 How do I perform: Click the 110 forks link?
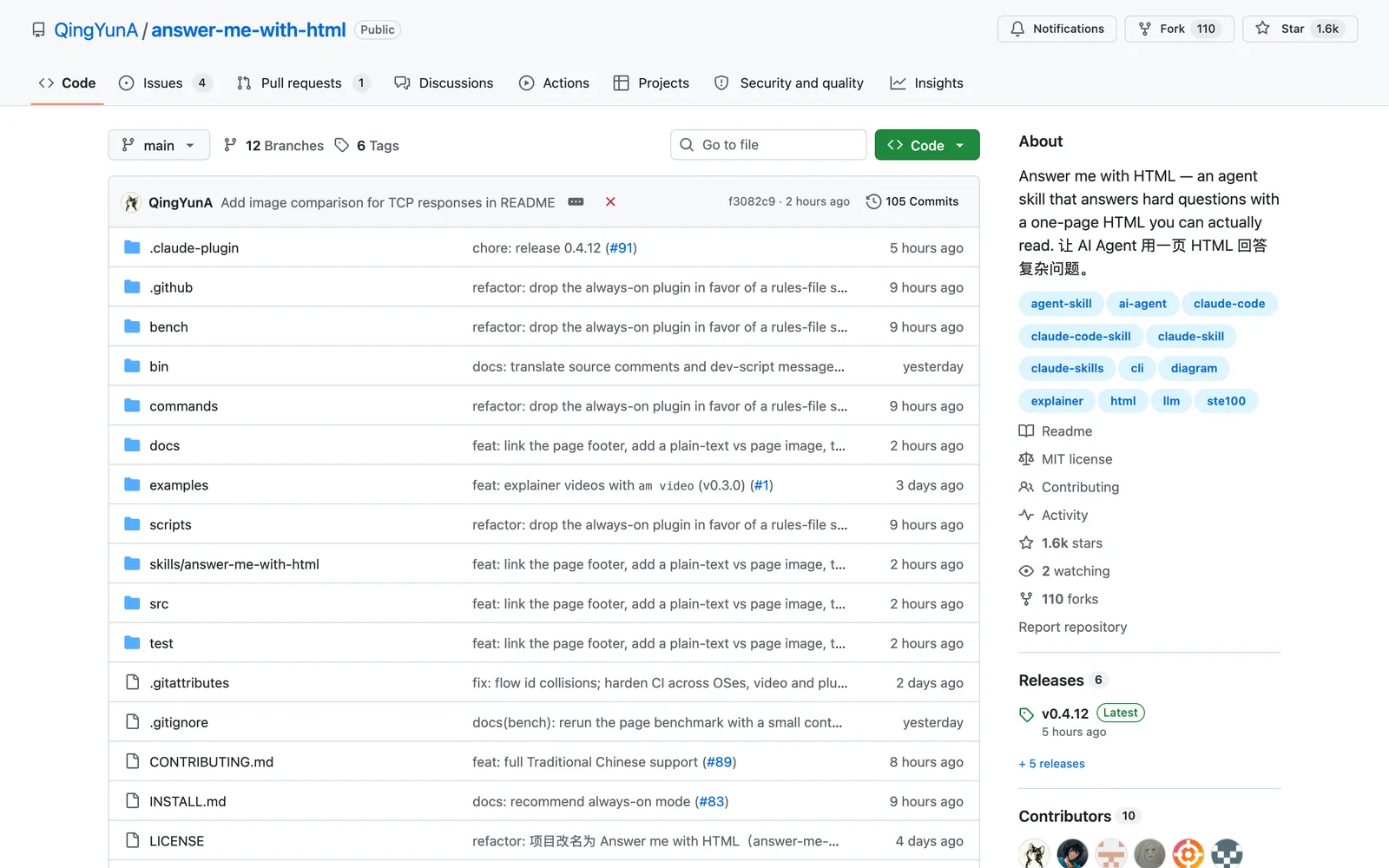[x=1070, y=599]
